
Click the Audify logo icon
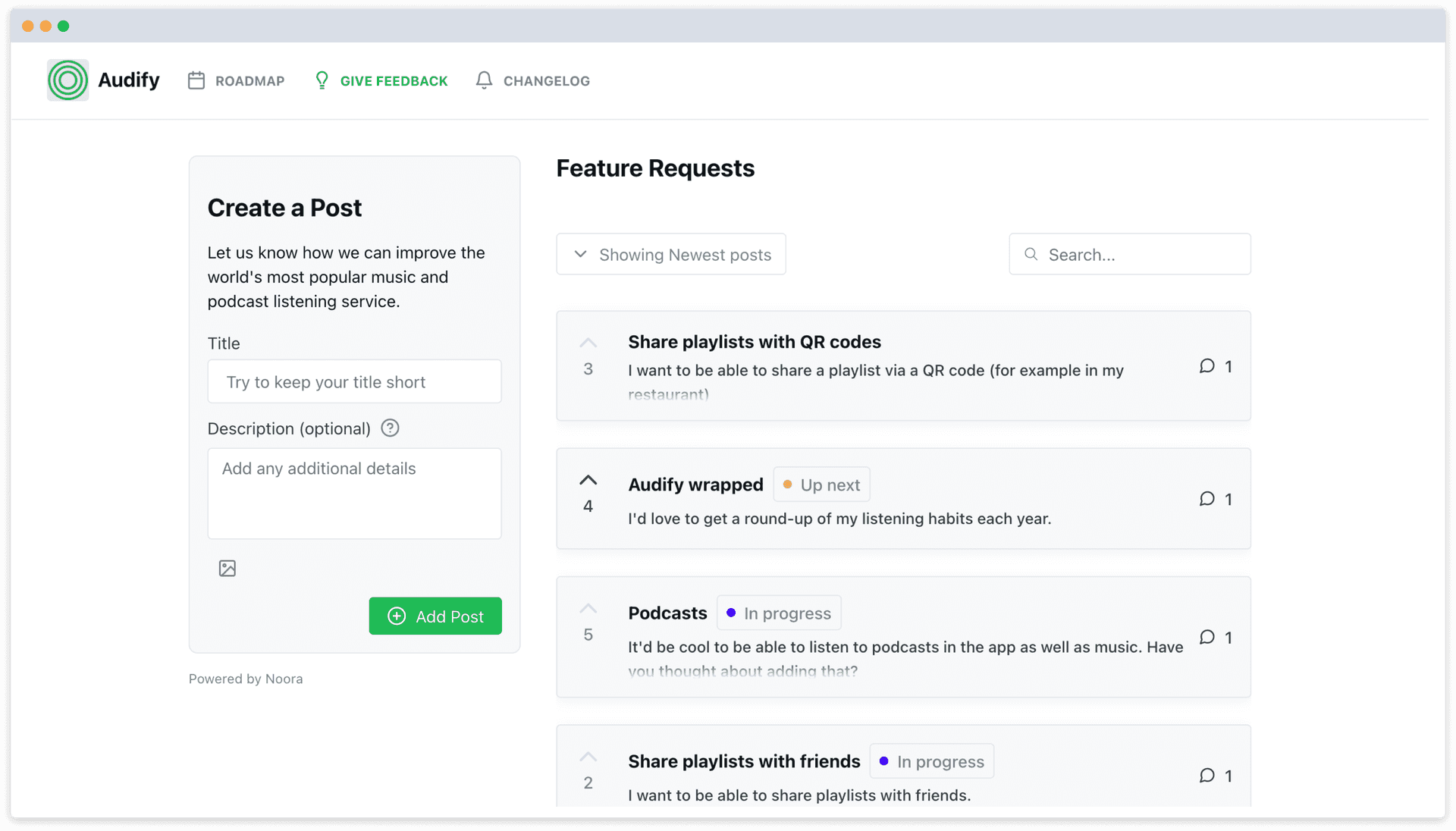pos(68,80)
